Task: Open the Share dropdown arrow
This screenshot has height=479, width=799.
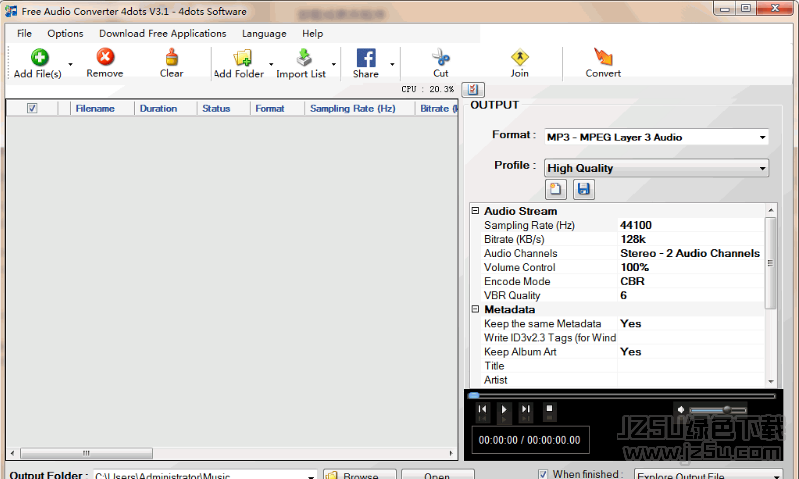Action: [392, 64]
